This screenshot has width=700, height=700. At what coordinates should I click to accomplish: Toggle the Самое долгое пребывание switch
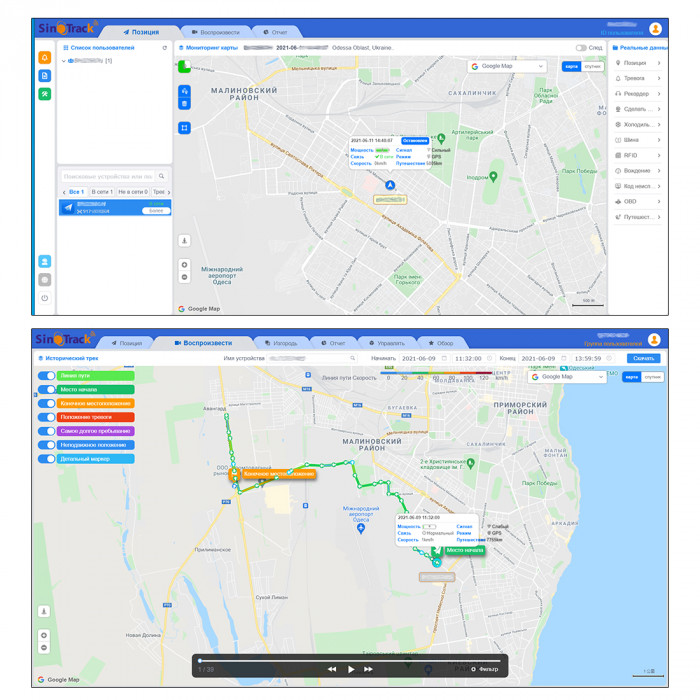[x=46, y=431]
